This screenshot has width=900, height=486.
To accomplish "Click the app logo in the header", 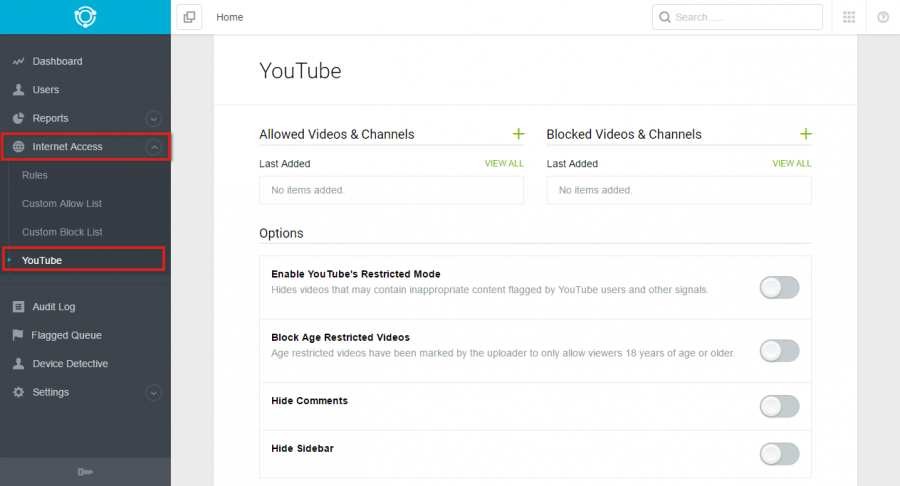I will (x=85, y=17).
